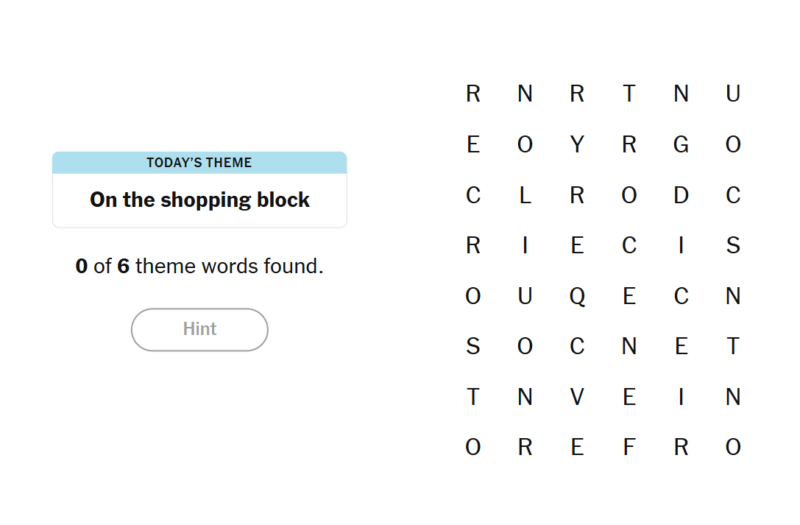Tap the I directly above the bottom-row R
This screenshot has height=525, width=800.
[681, 397]
